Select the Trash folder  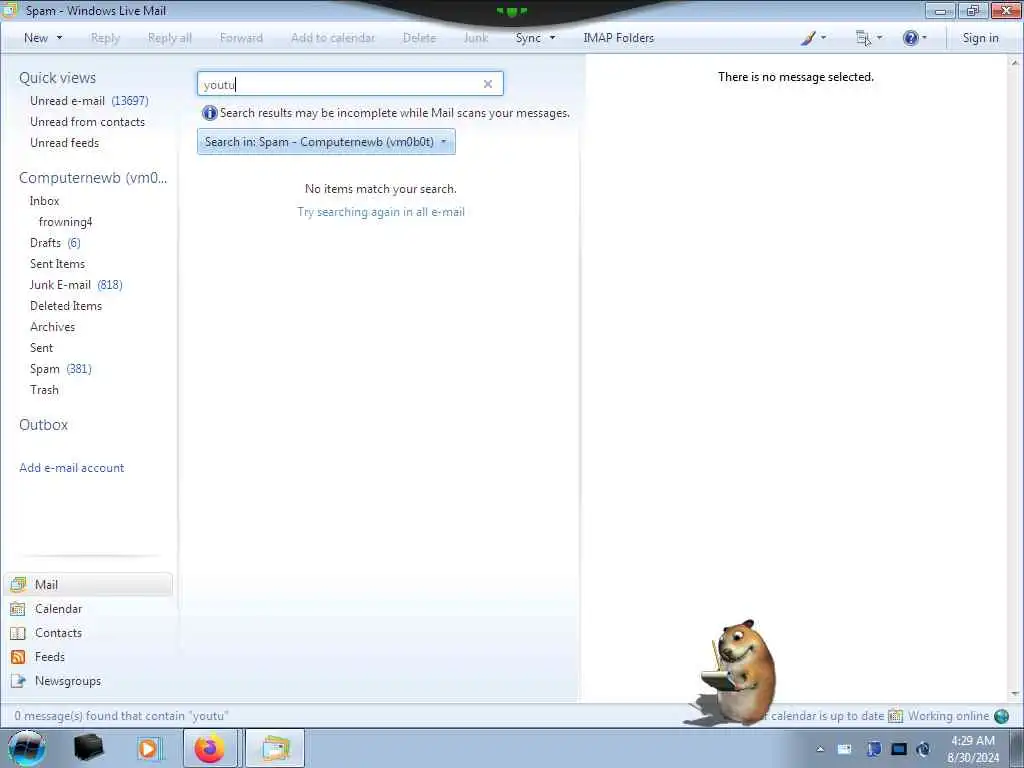[x=44, y=390]
